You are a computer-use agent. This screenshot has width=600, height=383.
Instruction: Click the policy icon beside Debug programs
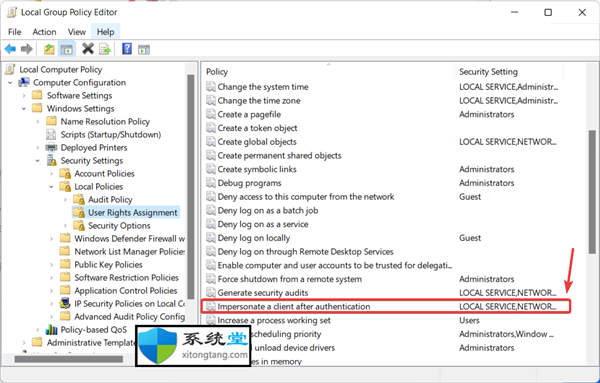(x=211, y=183)
